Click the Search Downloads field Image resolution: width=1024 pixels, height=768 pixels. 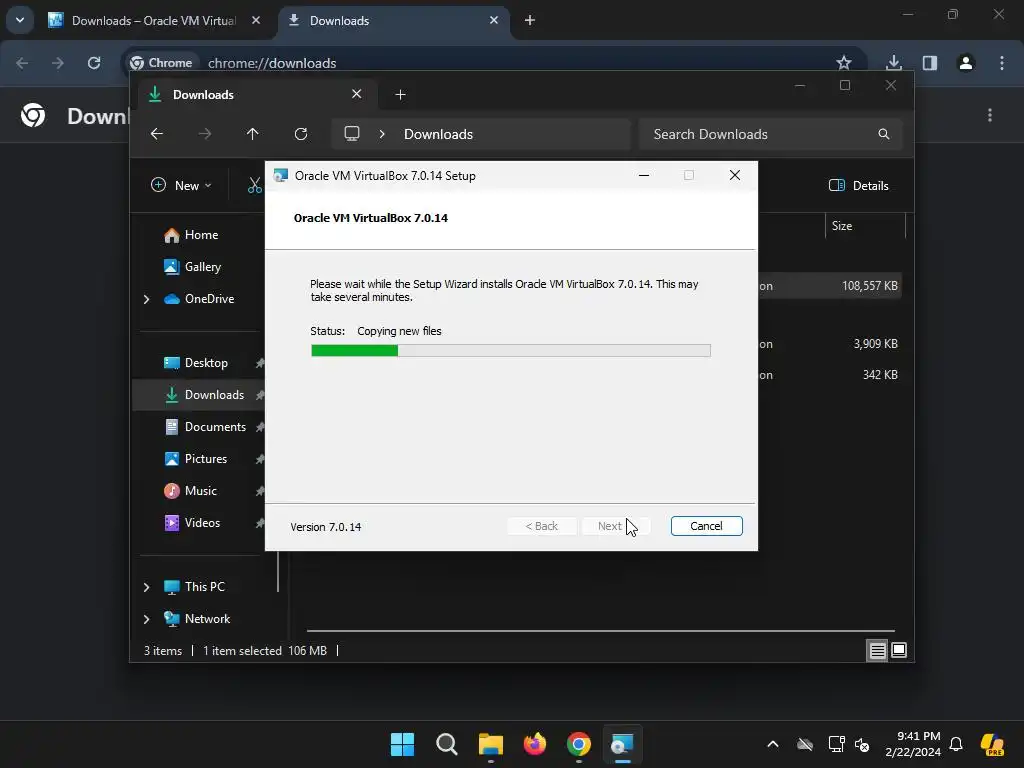771,134
